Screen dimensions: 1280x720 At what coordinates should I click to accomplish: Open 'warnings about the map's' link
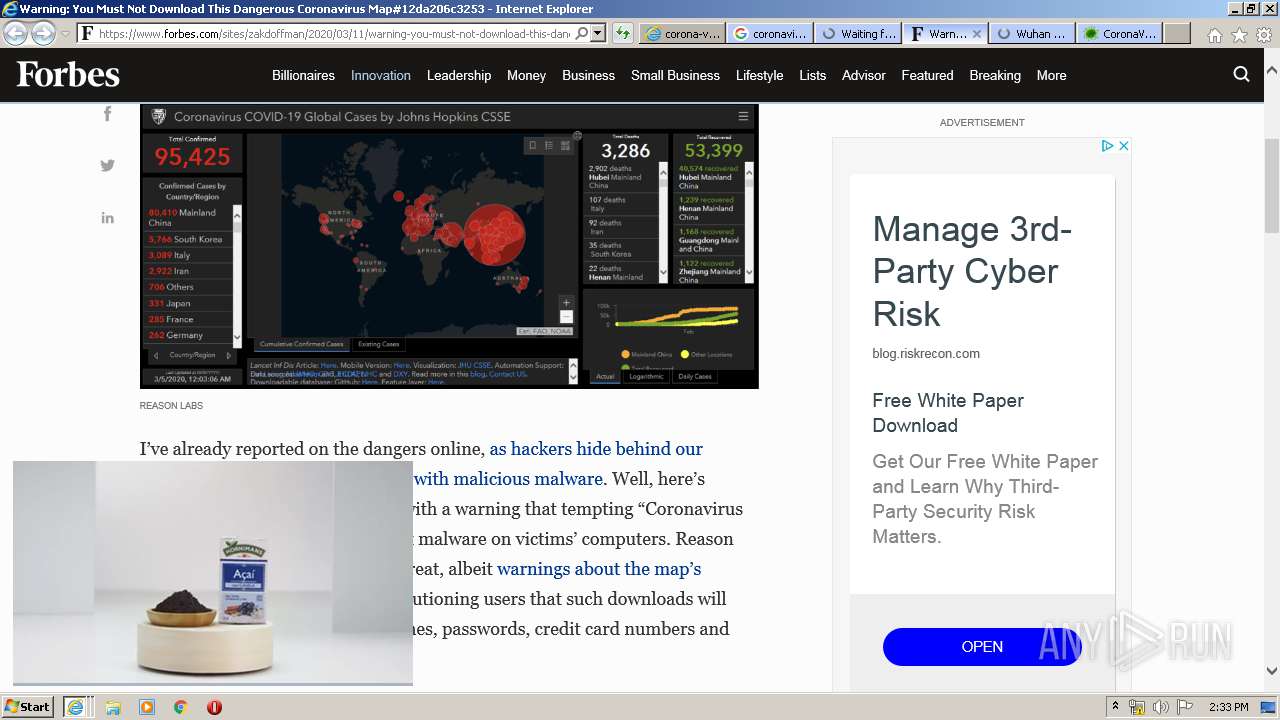click(599, 569)
